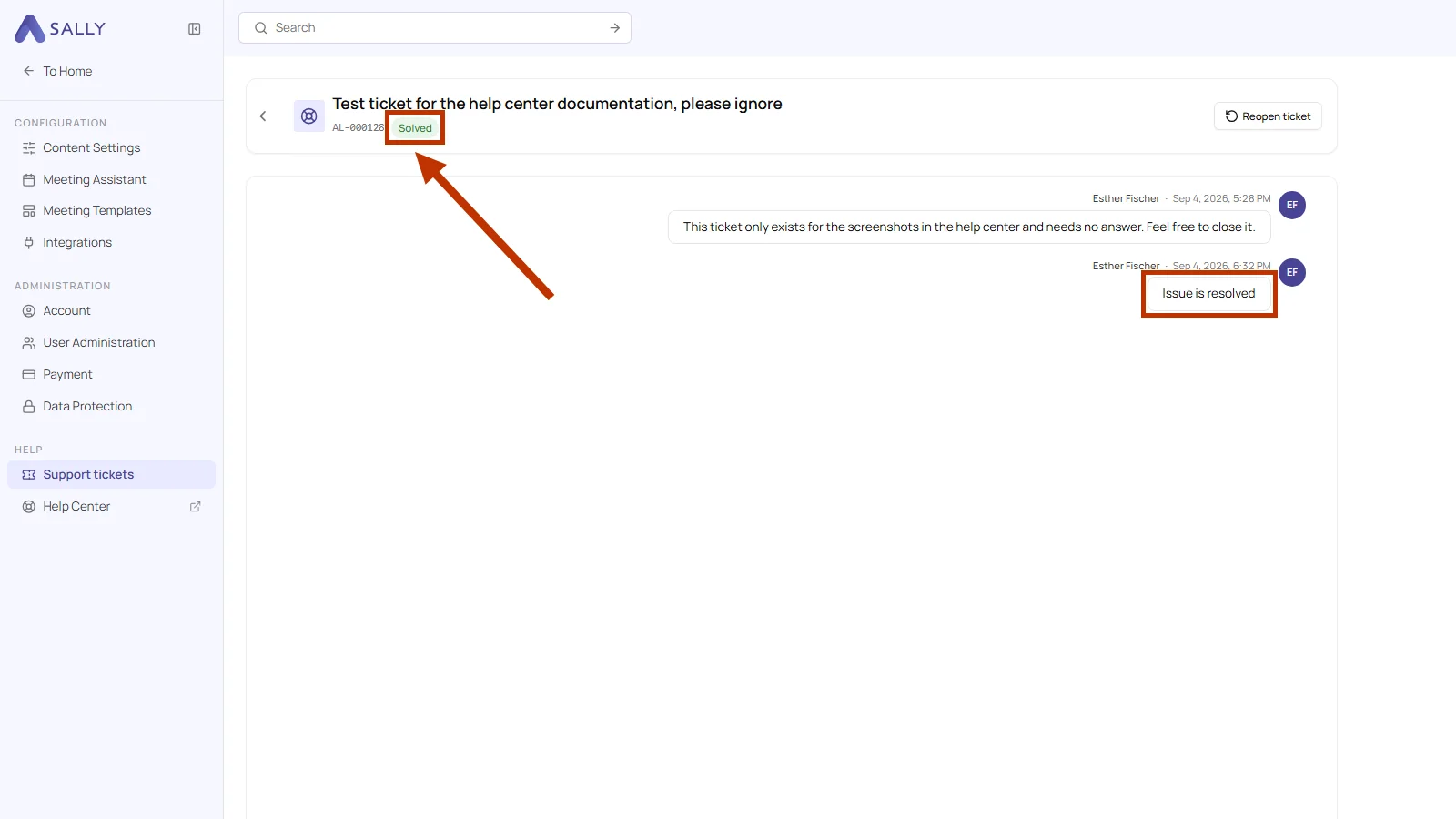This screenshot has width=1456, height=819.
Task: Click the Account person icon
Action: 29,311
